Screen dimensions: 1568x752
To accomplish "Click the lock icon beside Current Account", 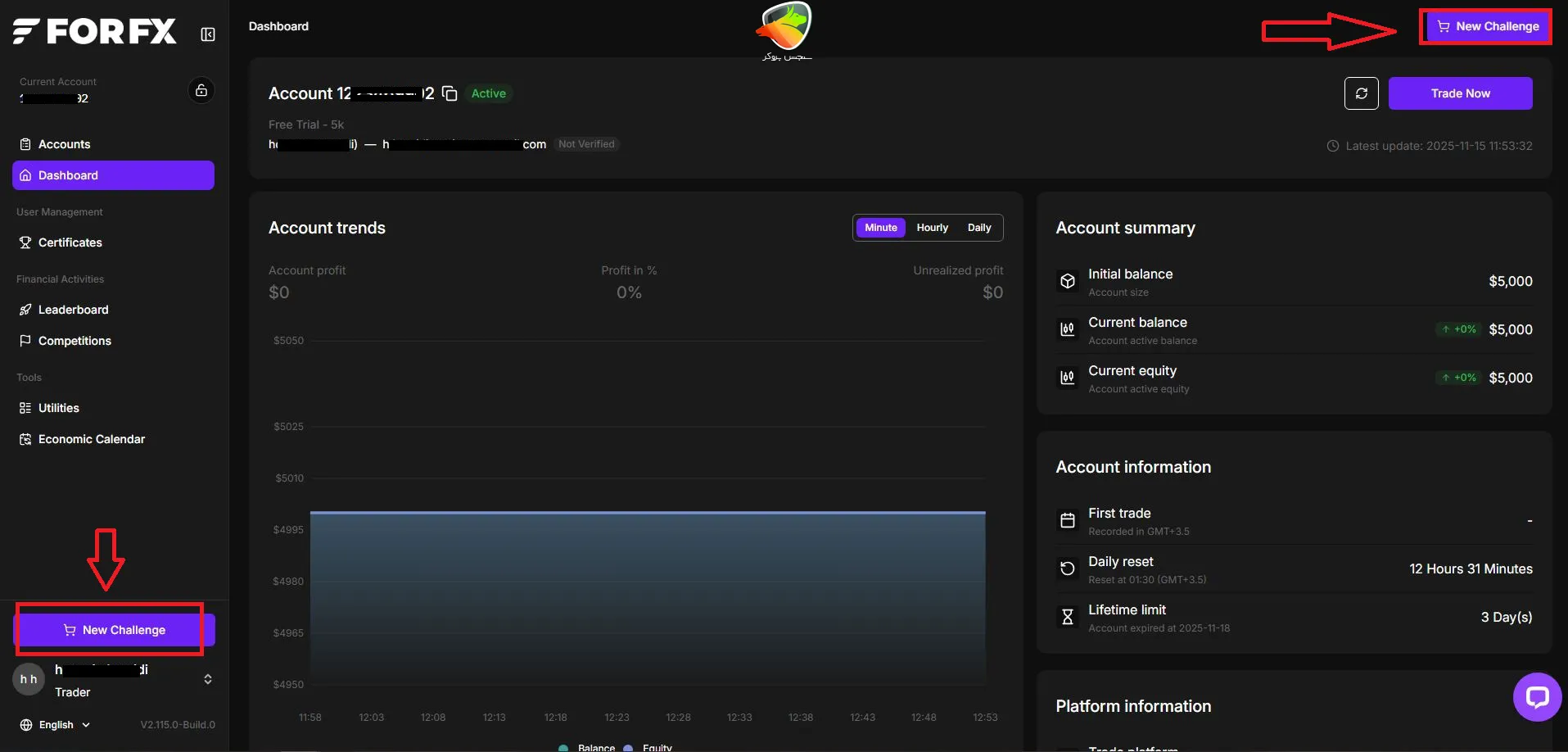I will pyautogui.click(x=201, y=90).
